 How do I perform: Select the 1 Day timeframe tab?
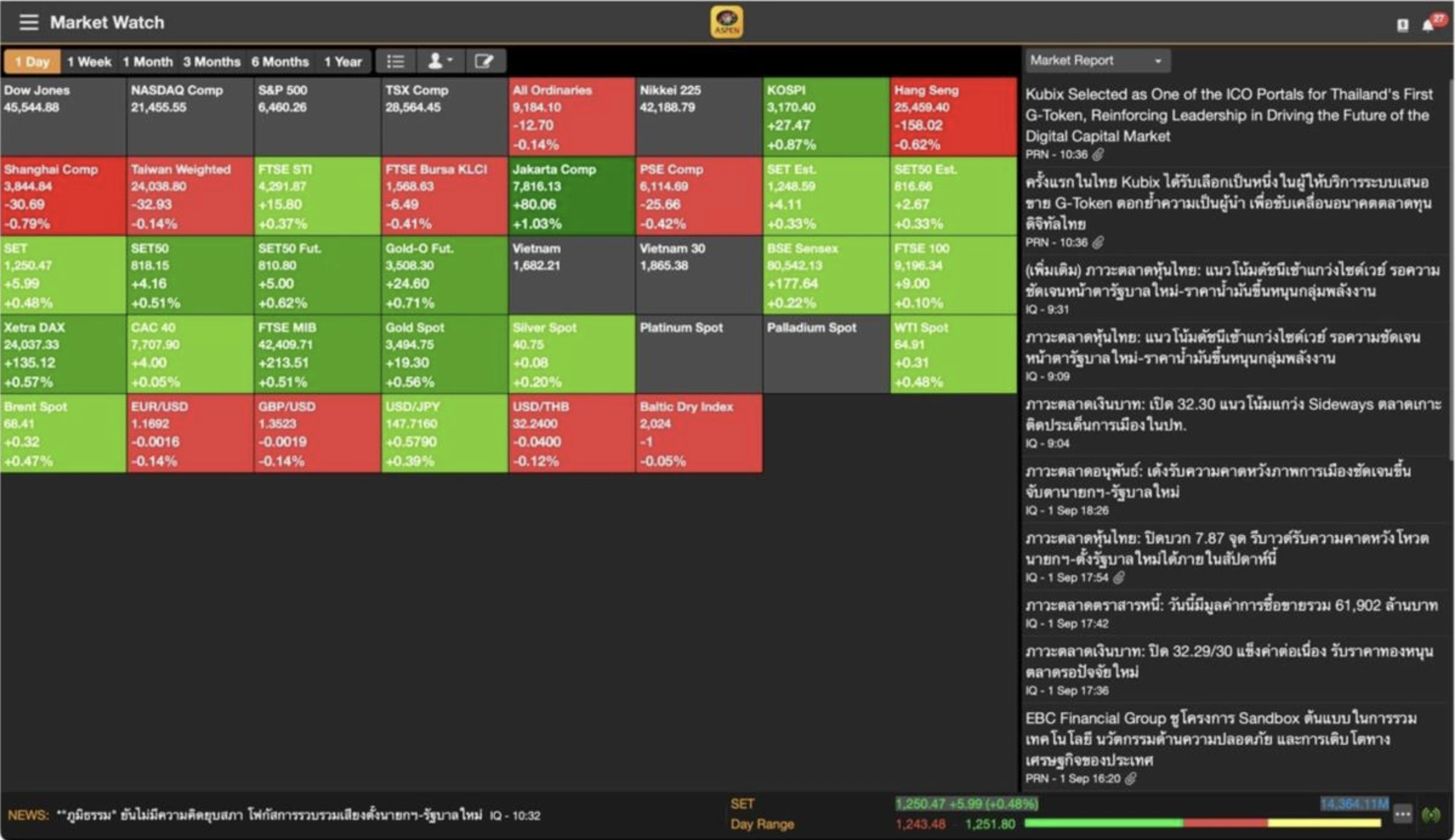[x=33, y=62]
